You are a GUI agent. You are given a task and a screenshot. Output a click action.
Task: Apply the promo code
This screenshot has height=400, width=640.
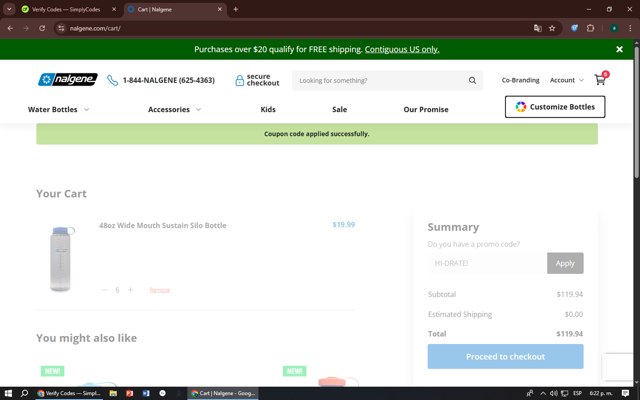click(x=565, y=263)
